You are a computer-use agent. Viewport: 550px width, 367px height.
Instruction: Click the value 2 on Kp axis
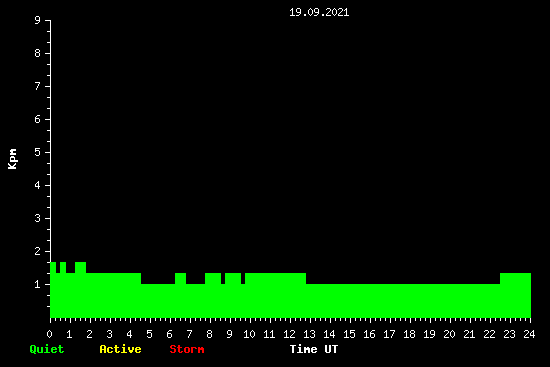pyautogui.click(x=38, y=252)
